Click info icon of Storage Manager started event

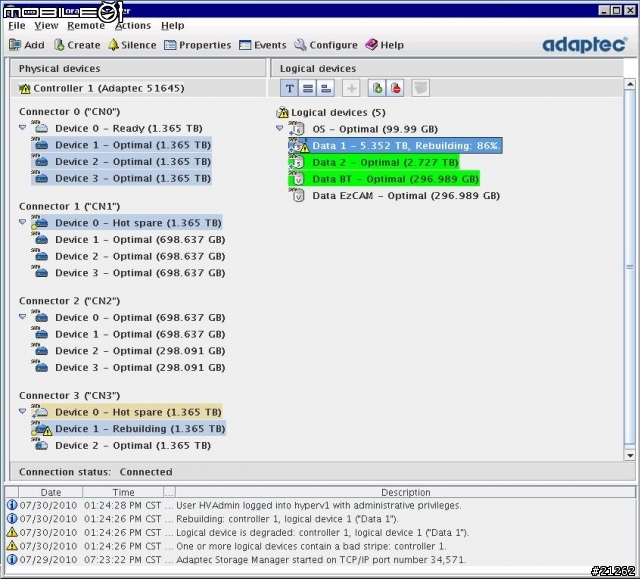pyautogui.click(x=12, y=559)
